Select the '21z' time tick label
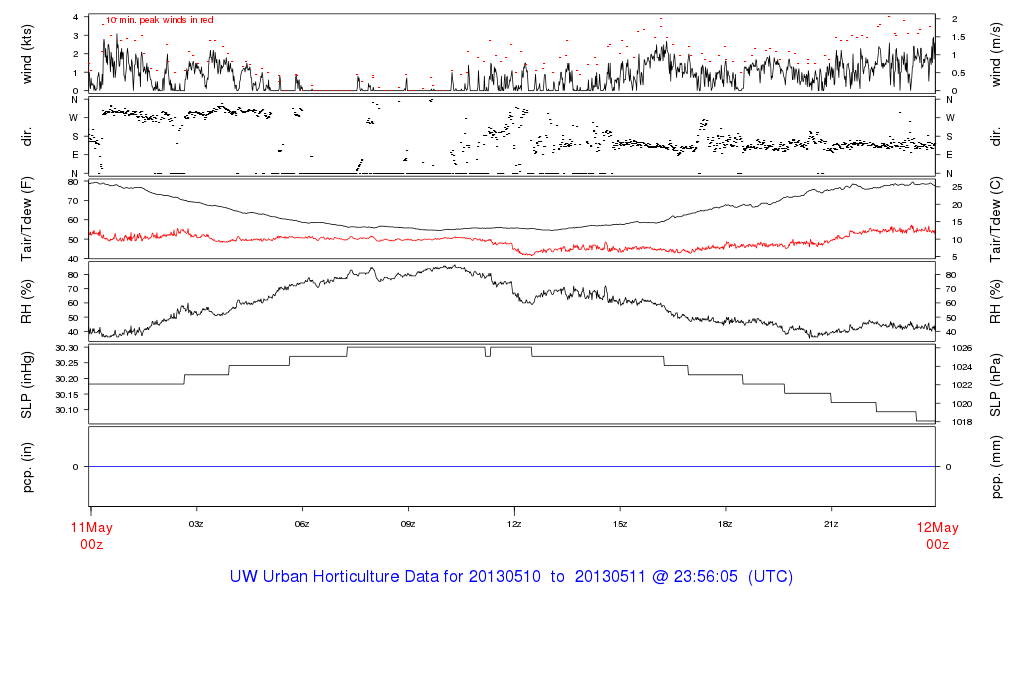Viewport: 1024px width, 700px height. (x=831, y=524)
